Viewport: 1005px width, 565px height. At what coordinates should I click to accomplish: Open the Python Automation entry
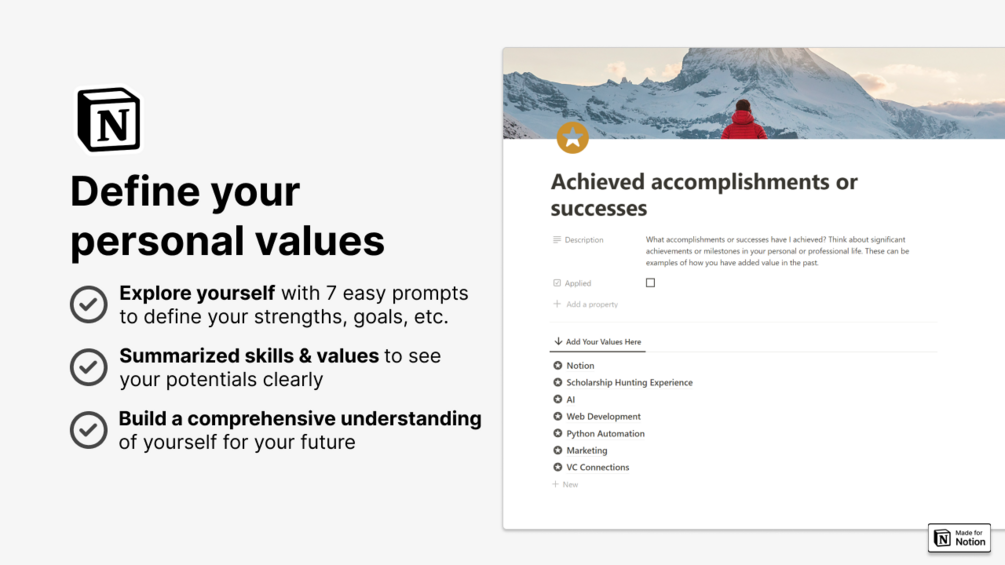click(x=605, y=434)
